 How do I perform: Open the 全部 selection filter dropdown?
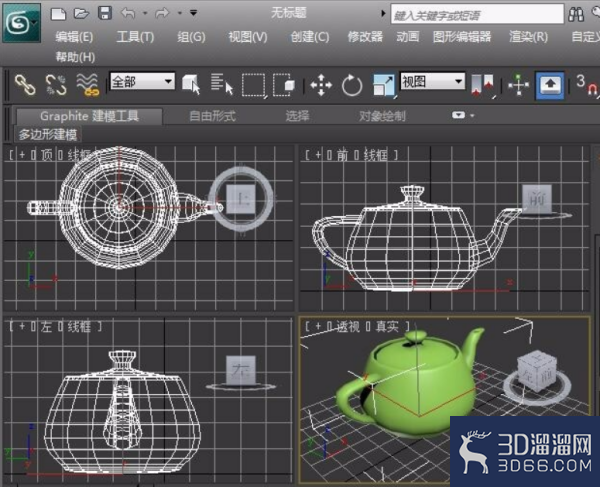tap(142, 81)
